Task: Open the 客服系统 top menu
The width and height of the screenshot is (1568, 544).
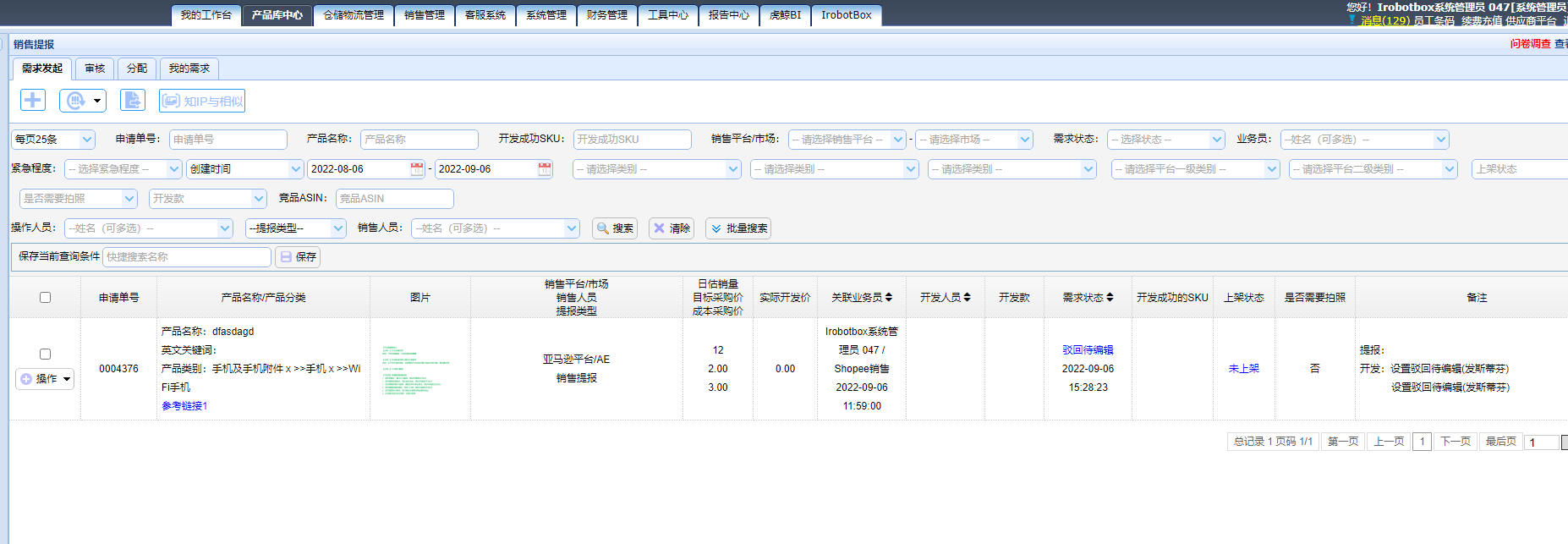Action: 485,15
